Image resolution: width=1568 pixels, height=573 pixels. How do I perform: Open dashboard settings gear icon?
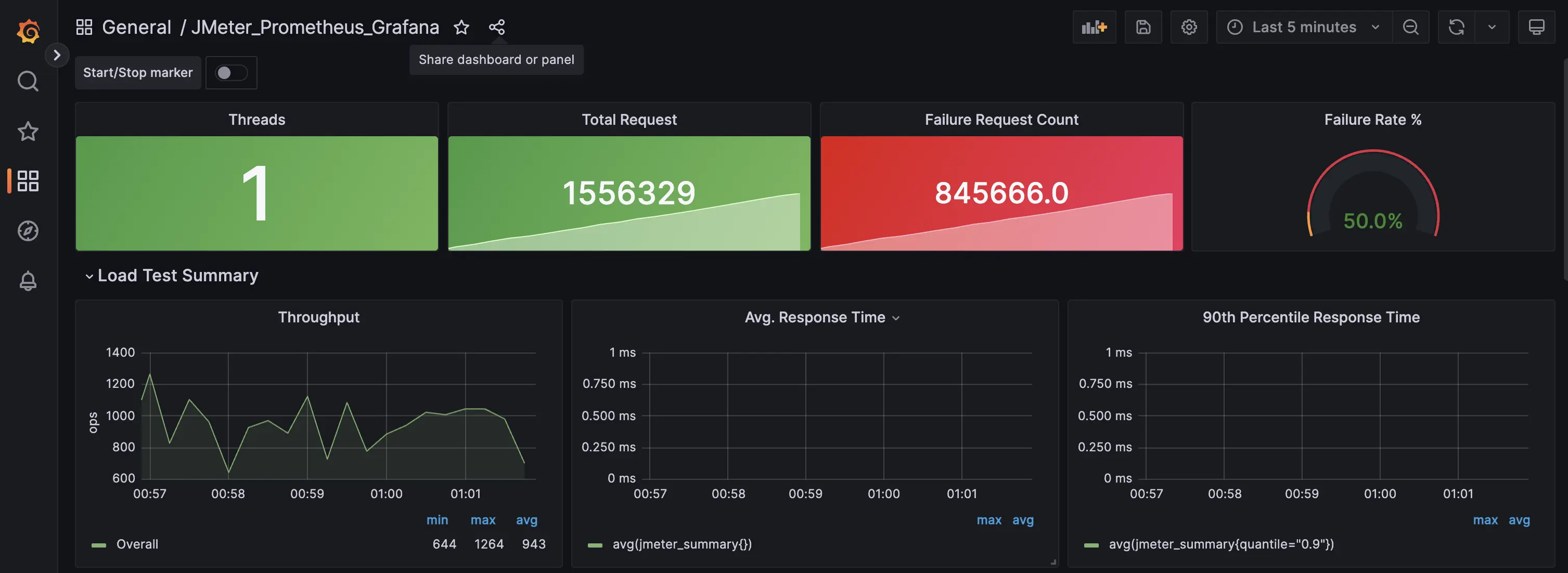(1188, 28)
